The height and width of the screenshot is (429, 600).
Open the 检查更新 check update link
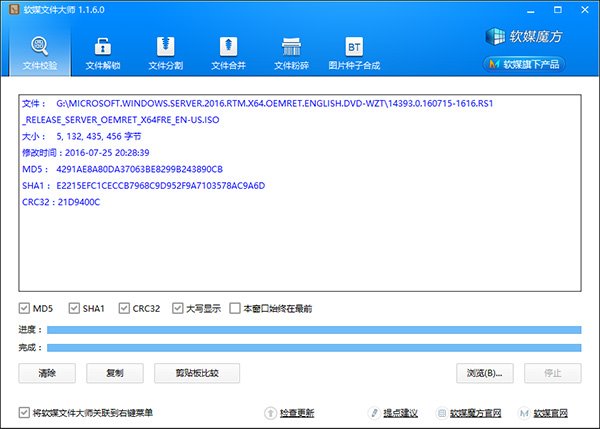[x=297, y=413]
